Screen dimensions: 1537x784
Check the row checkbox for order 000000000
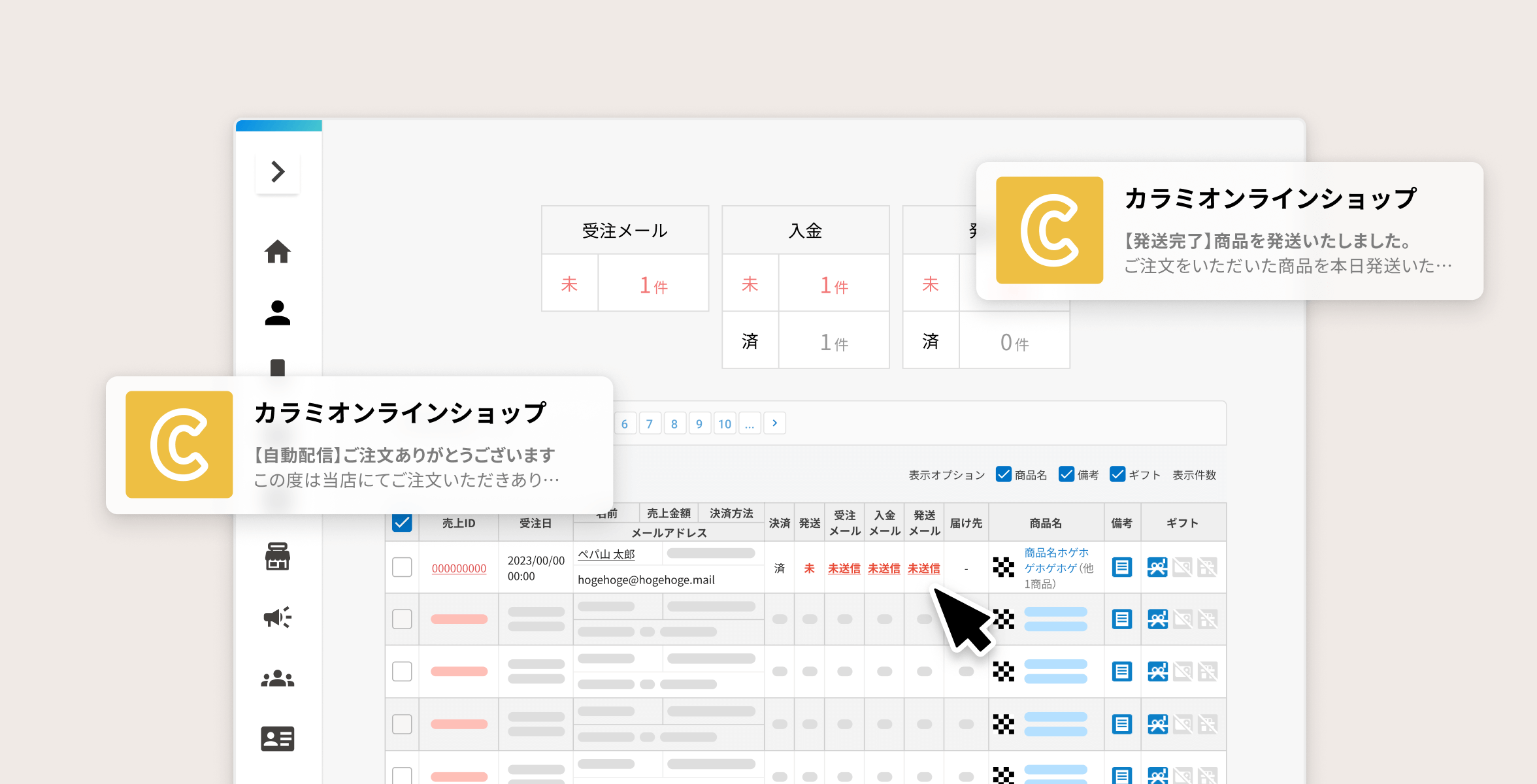pyautogui.click(x=402, y=567)
